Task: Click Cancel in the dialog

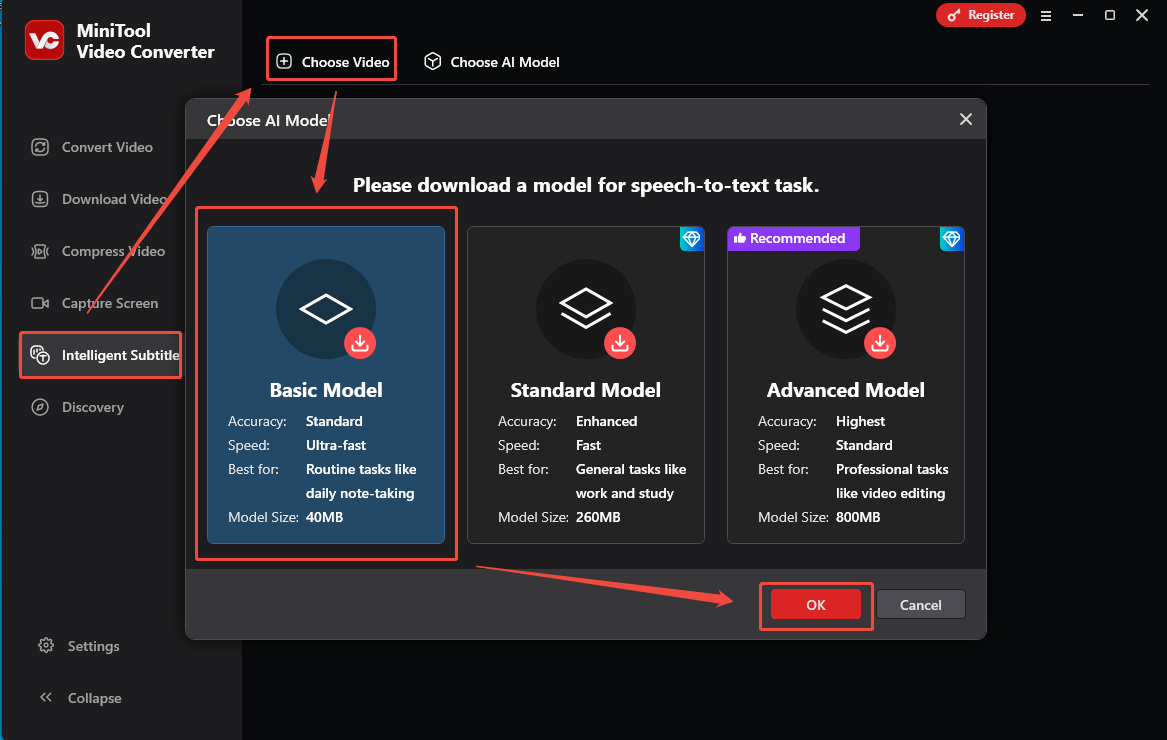Action: (921, 605)
